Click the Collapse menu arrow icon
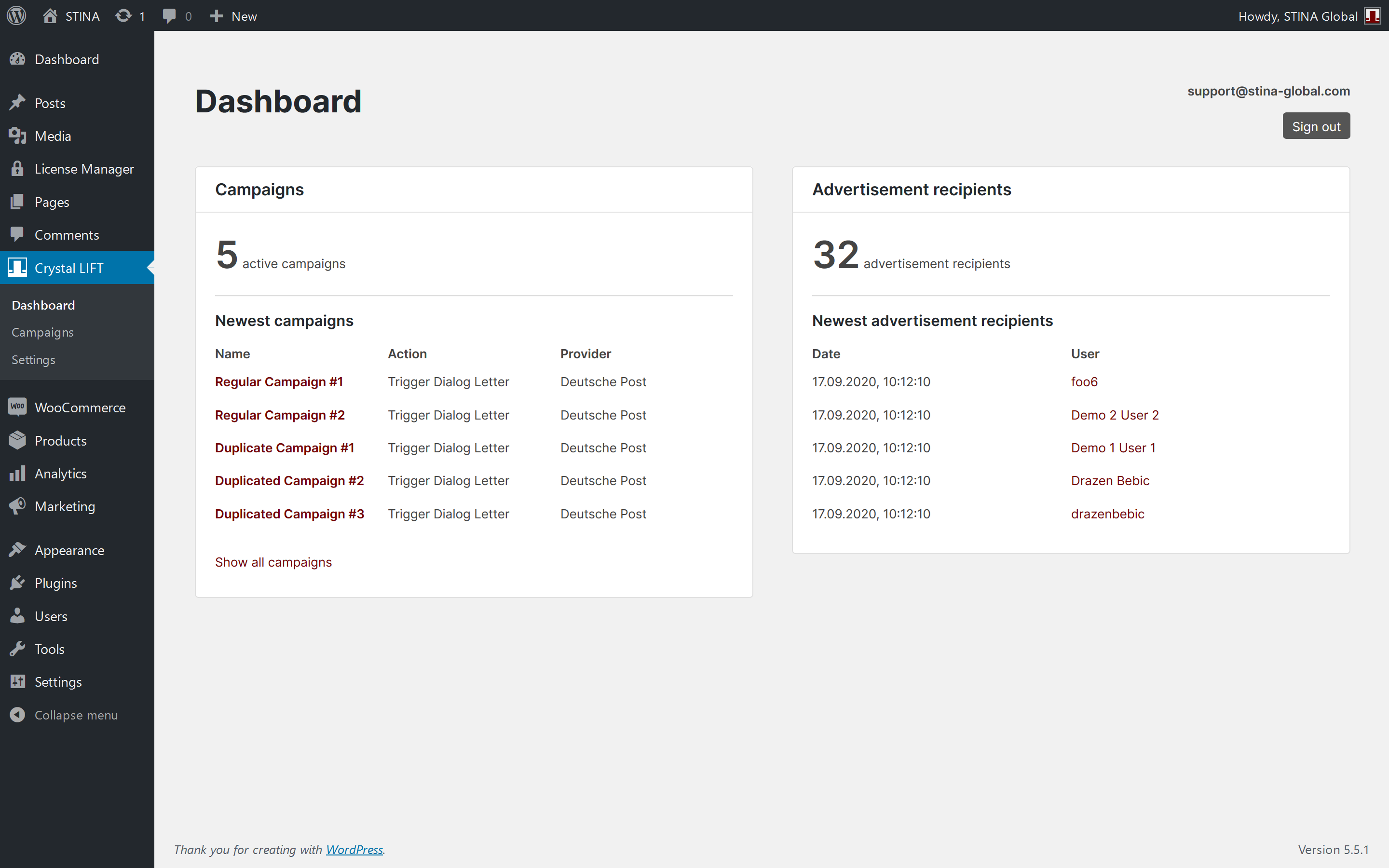The image size is (1389, 868). point(17,715)
